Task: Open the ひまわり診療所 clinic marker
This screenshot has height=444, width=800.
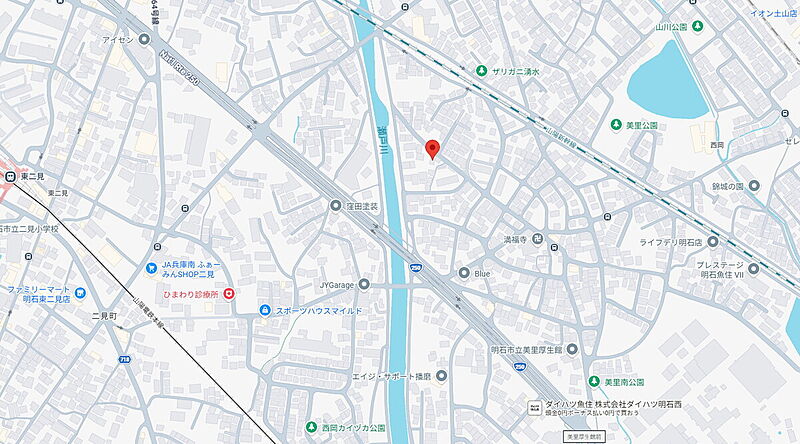Action: point(229,294)
